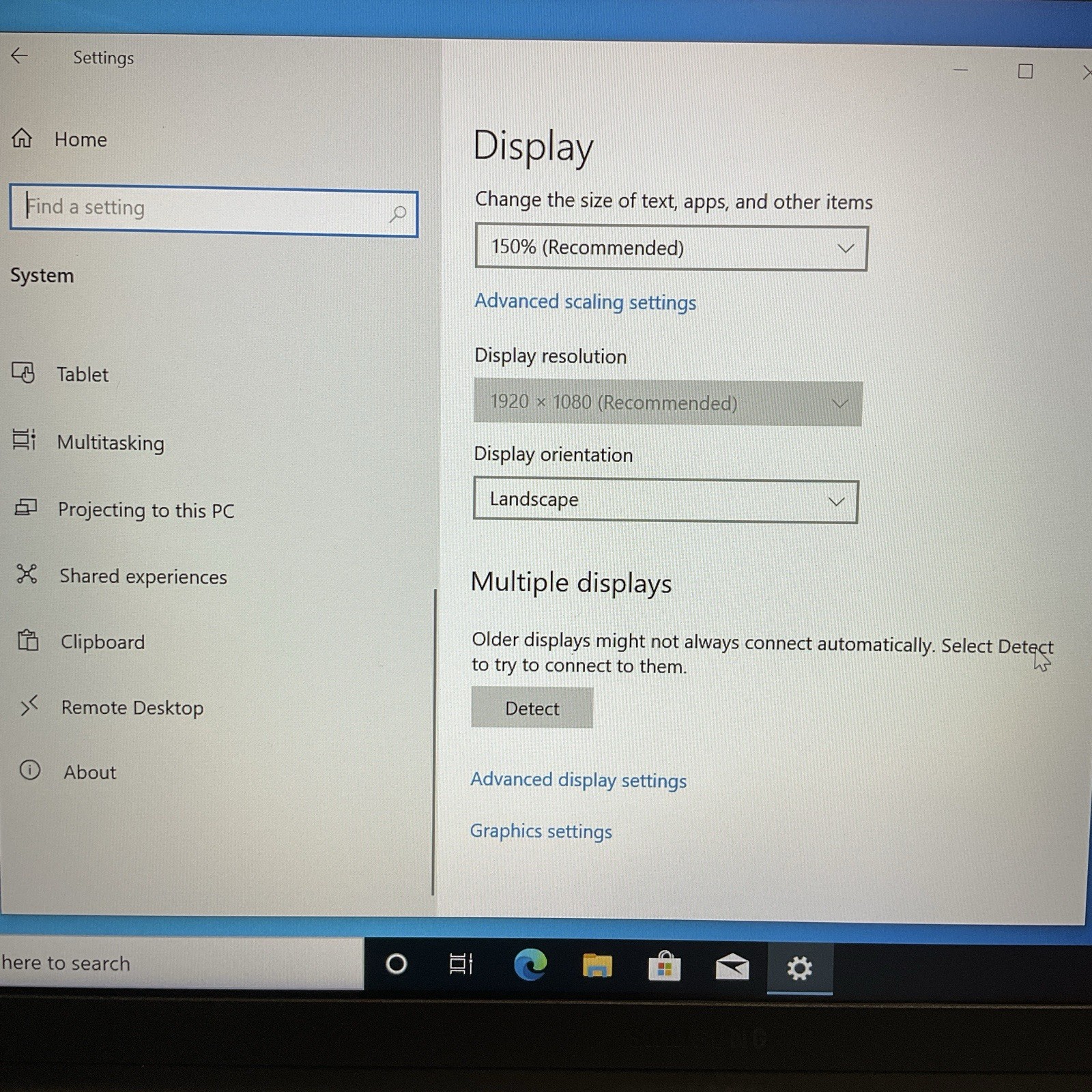
Task: Open Graphics settings link
Action: pyautogui.click(x=541, y=831)
